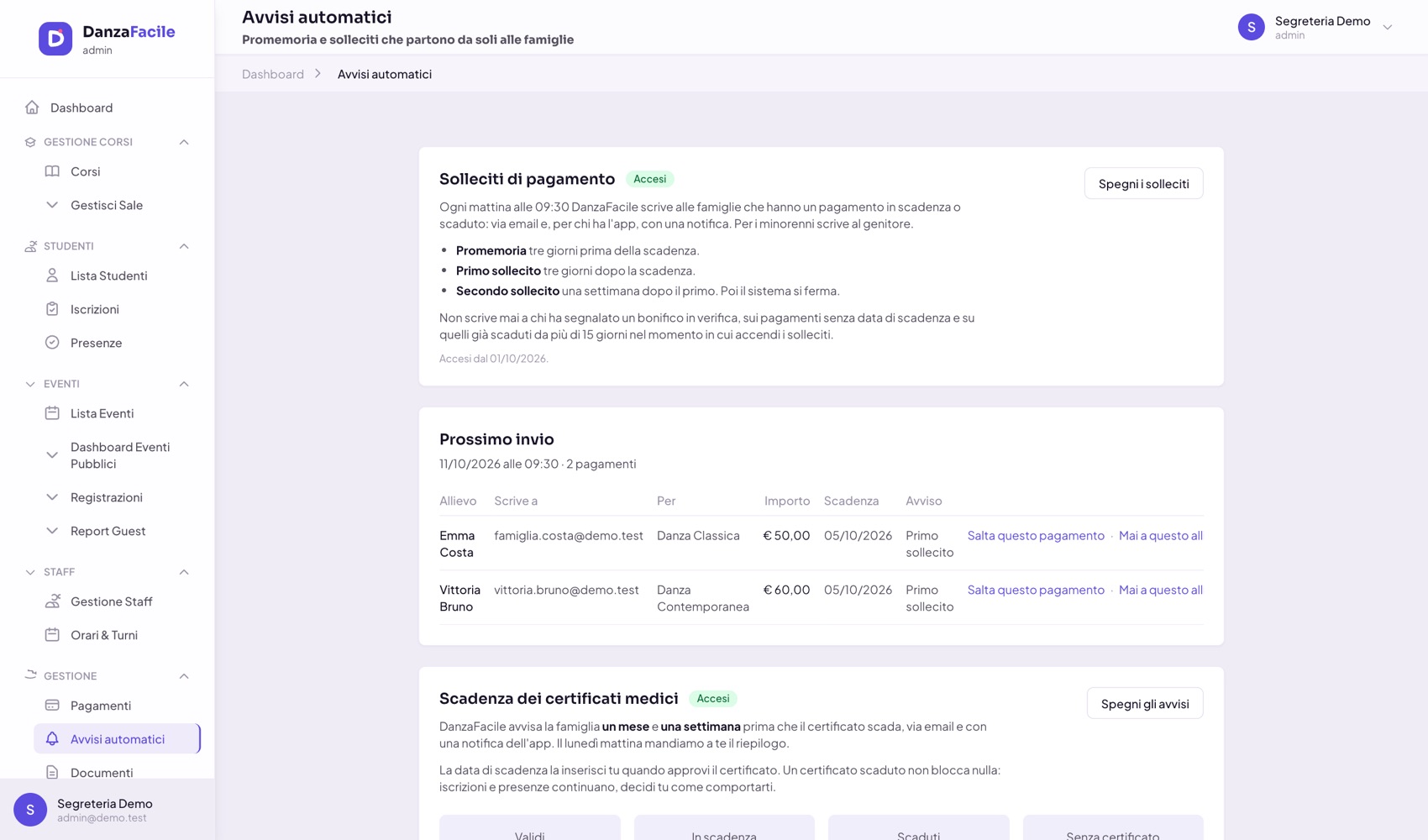Click the DanzaFacile logo icon
The height and width of the screenshot is (840, 1428).
55,39
